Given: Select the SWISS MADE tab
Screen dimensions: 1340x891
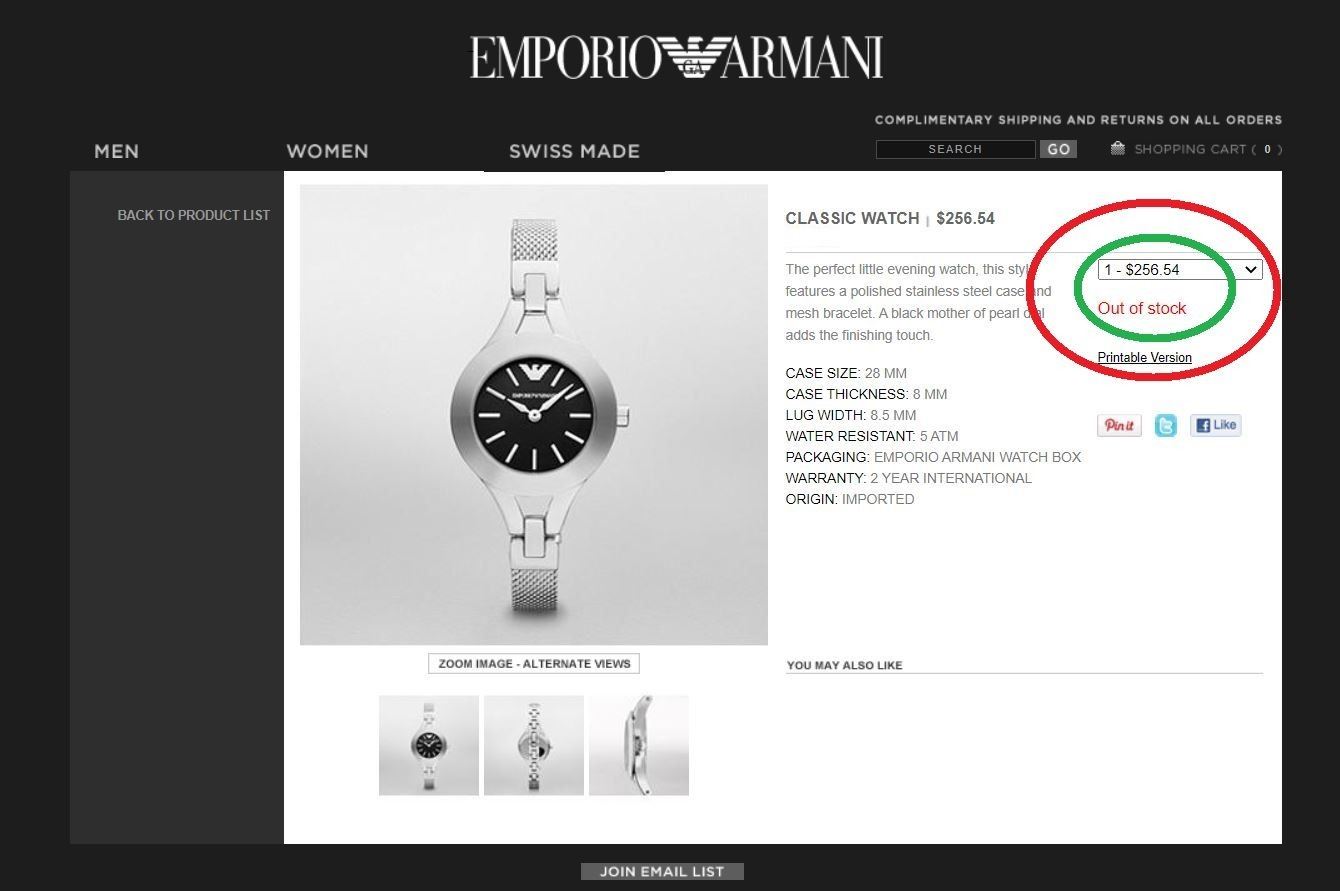Looking at the screenshot, I should coord(574,151).
